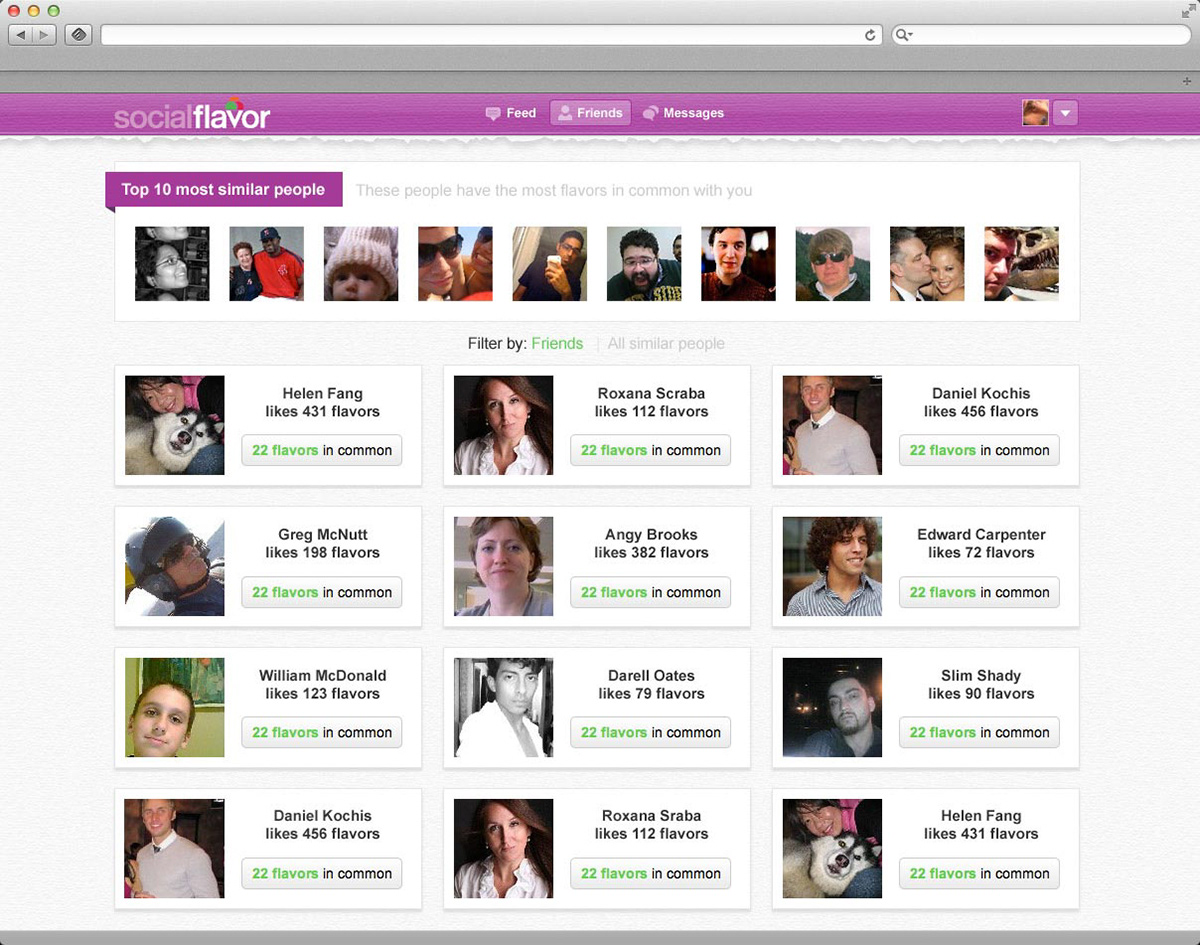
Task: Open top-10 photo of bearded man with glasses
Action: (644, 263)
